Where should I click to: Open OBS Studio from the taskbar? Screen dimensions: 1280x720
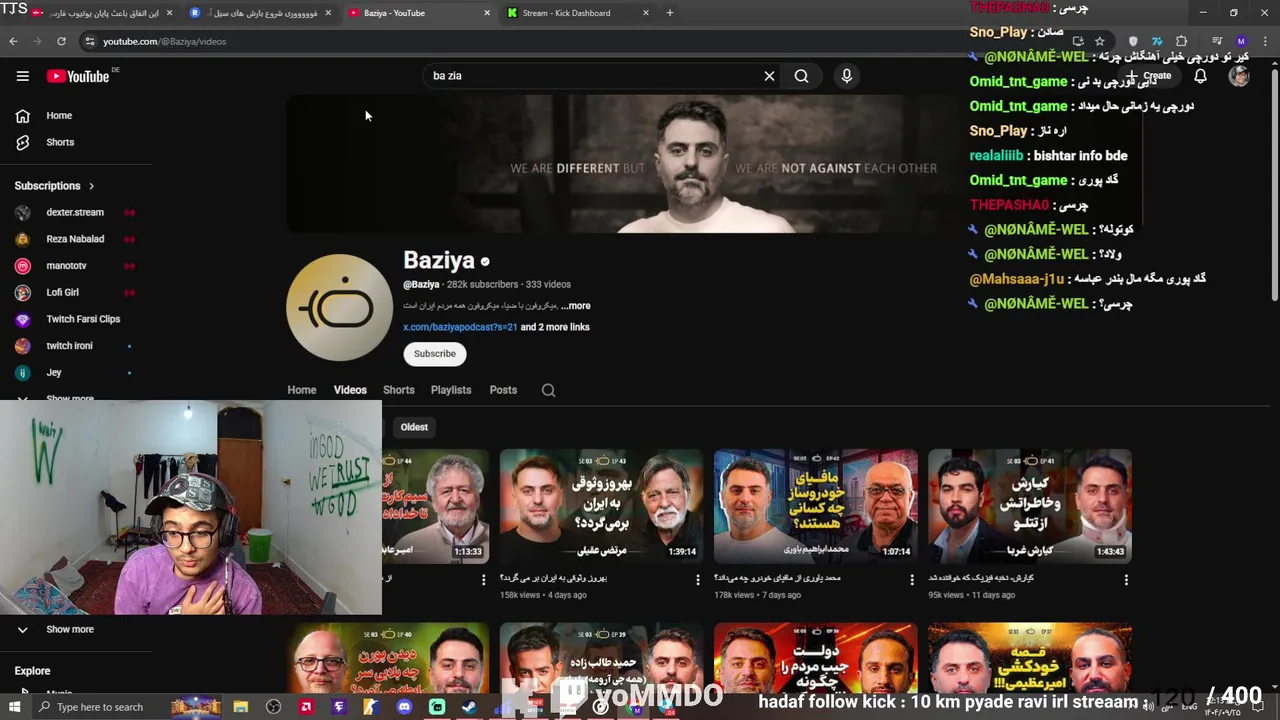(273, 707)
